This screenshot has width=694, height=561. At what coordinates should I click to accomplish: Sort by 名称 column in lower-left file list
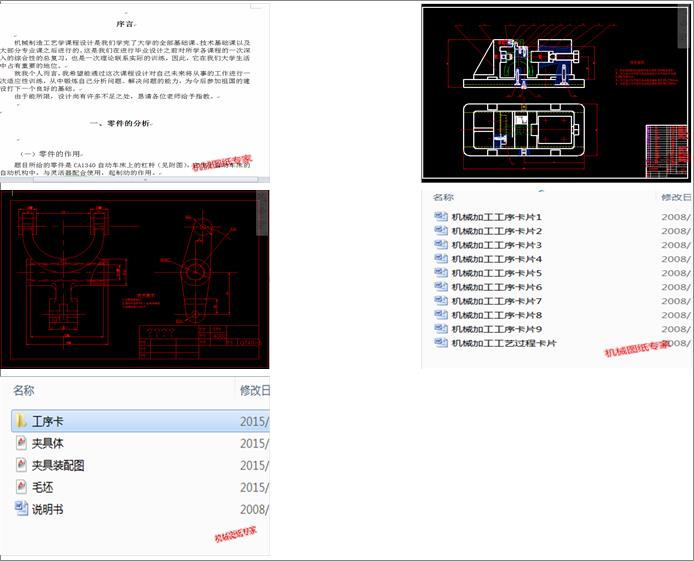(23, 390)
